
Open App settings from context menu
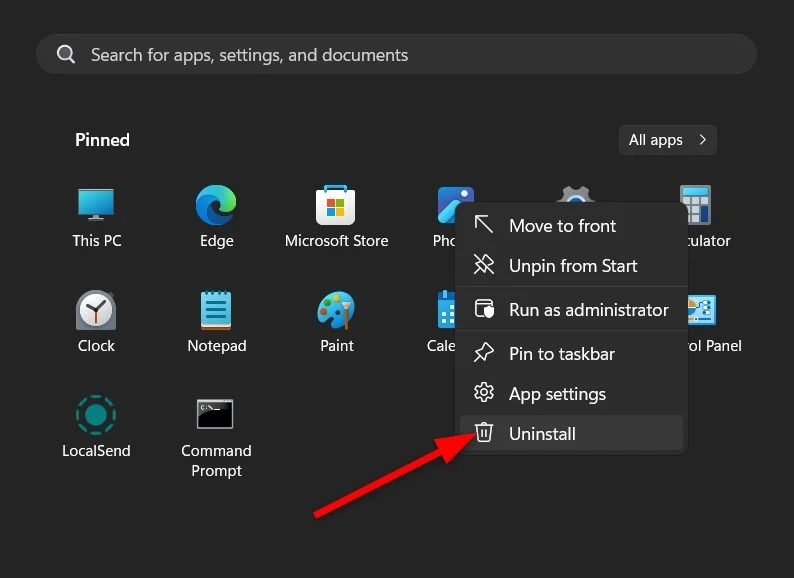click(557, 394)
